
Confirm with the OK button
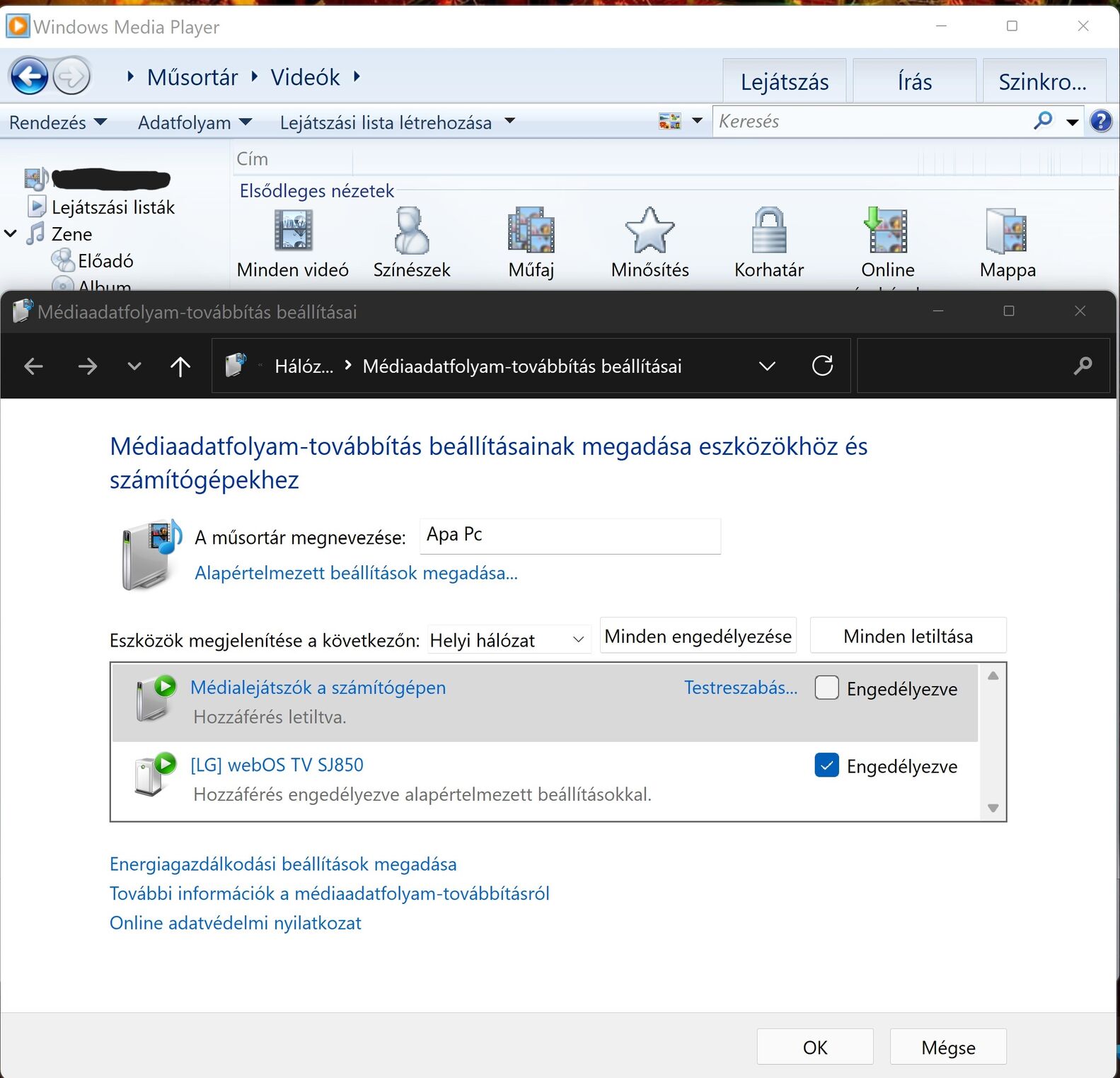[815, 1047]
